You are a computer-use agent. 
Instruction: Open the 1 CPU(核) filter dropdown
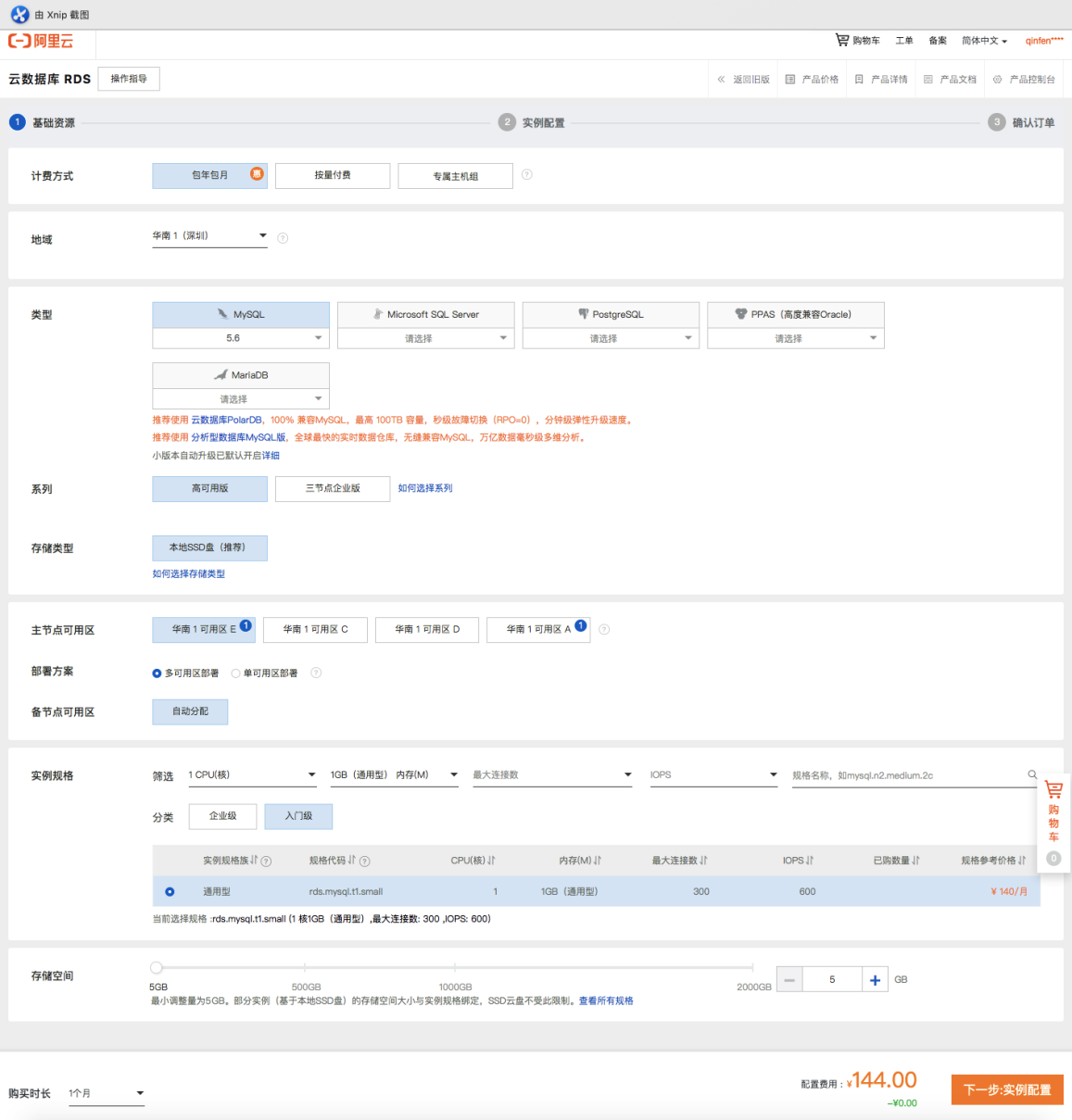pos(253,775)
